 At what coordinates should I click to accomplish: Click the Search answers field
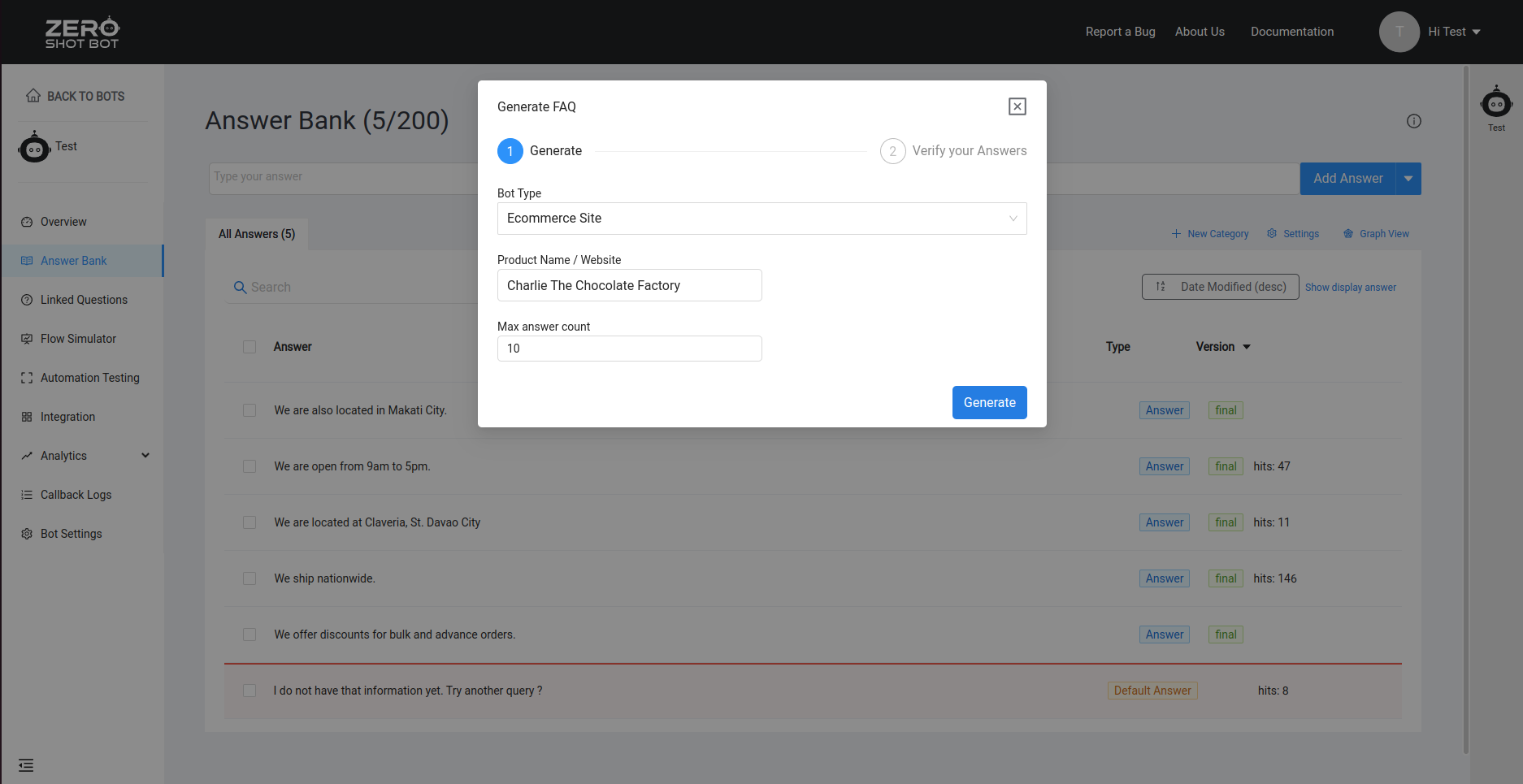click(351, 287)
